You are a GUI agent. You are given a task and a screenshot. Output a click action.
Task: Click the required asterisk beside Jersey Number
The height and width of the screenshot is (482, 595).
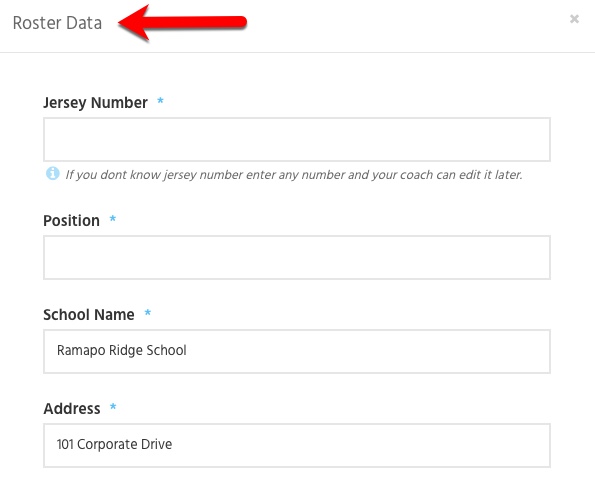pyautogui.click(x=161, y=101)
